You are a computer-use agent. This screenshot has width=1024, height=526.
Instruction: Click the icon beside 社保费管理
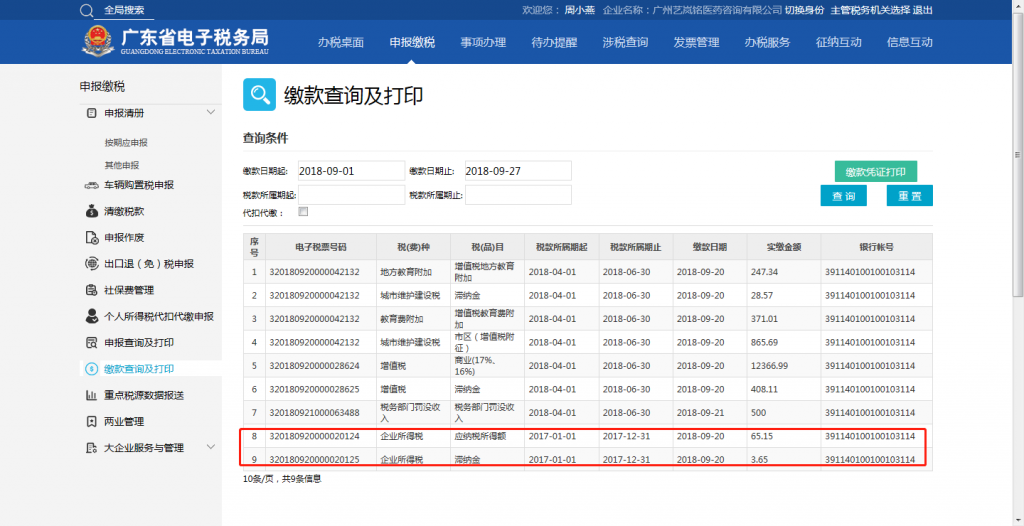click(91, 290)
